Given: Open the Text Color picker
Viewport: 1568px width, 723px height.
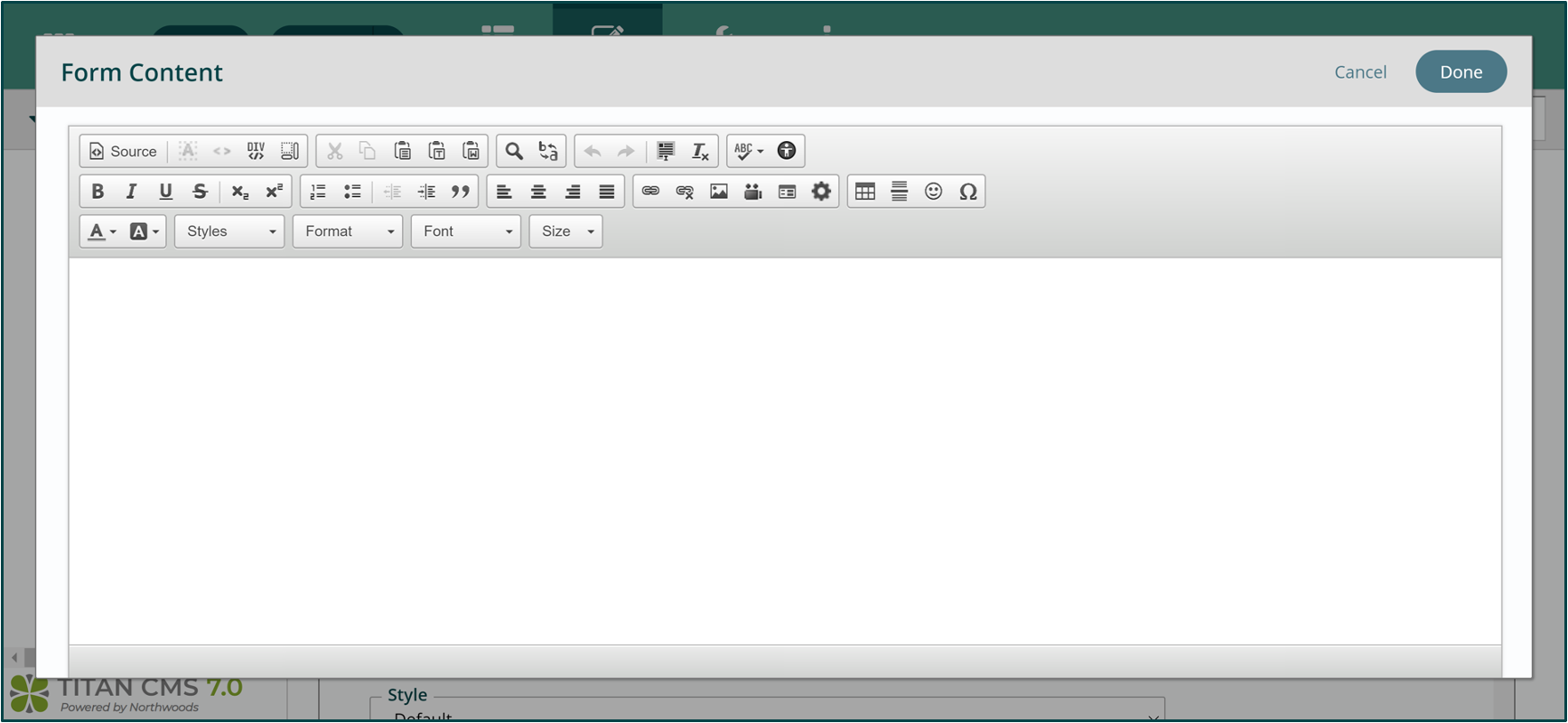Looking at the screenshot, I should click(102, 231).
